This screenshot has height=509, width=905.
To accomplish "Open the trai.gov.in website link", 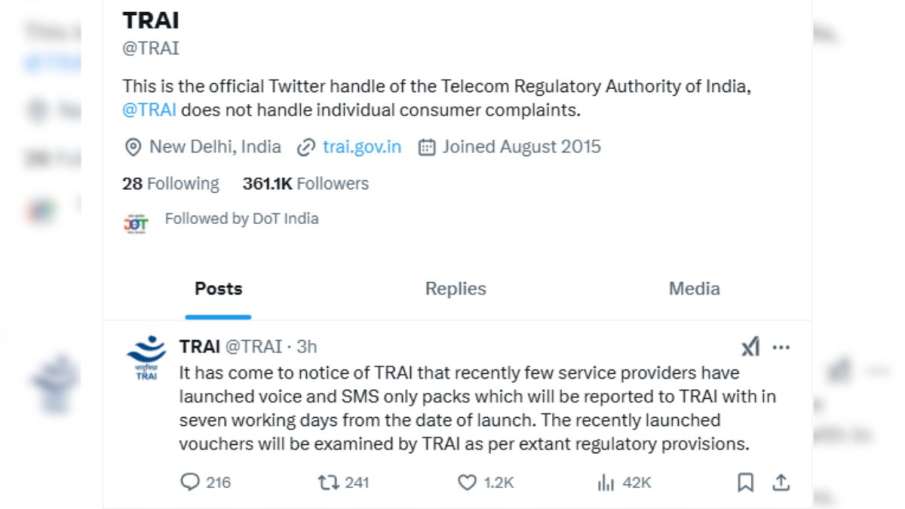I will click(361, 147).
